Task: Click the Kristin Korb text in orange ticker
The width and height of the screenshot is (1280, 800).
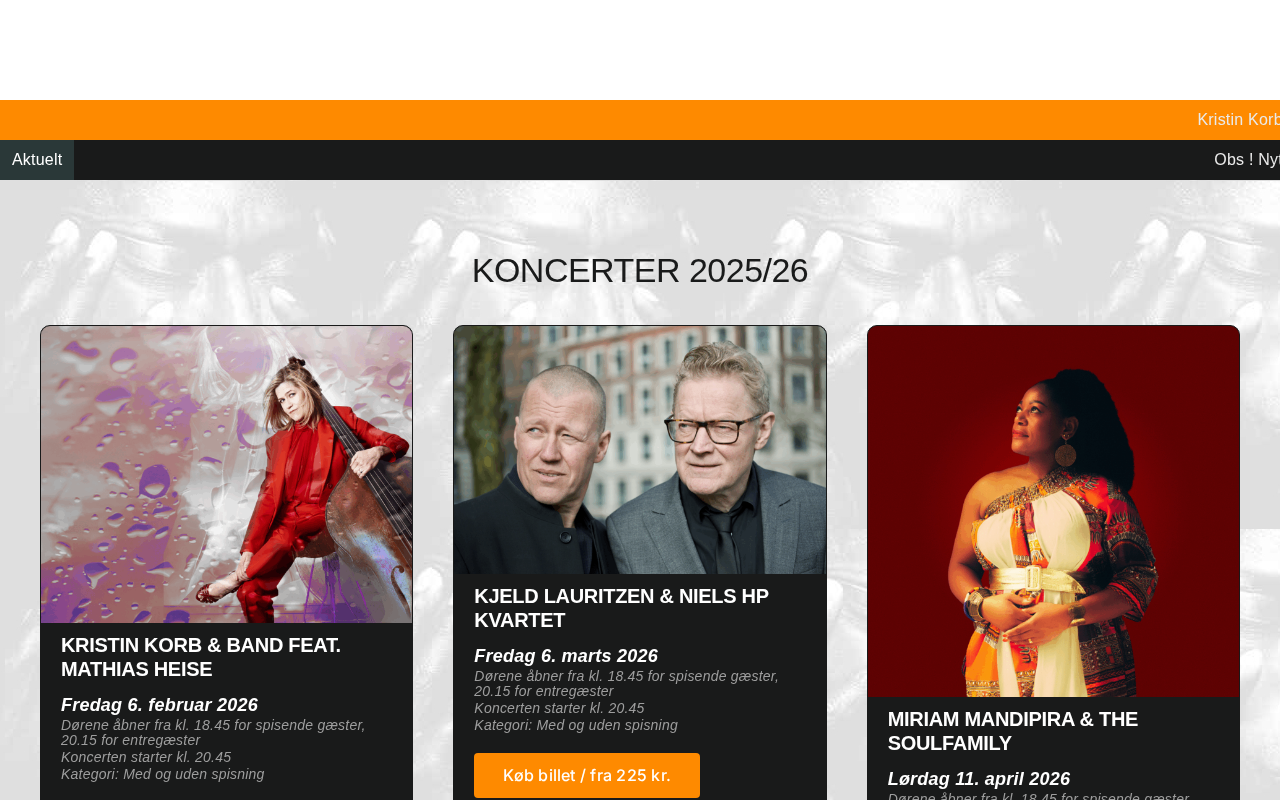Action: (1239, 120)
